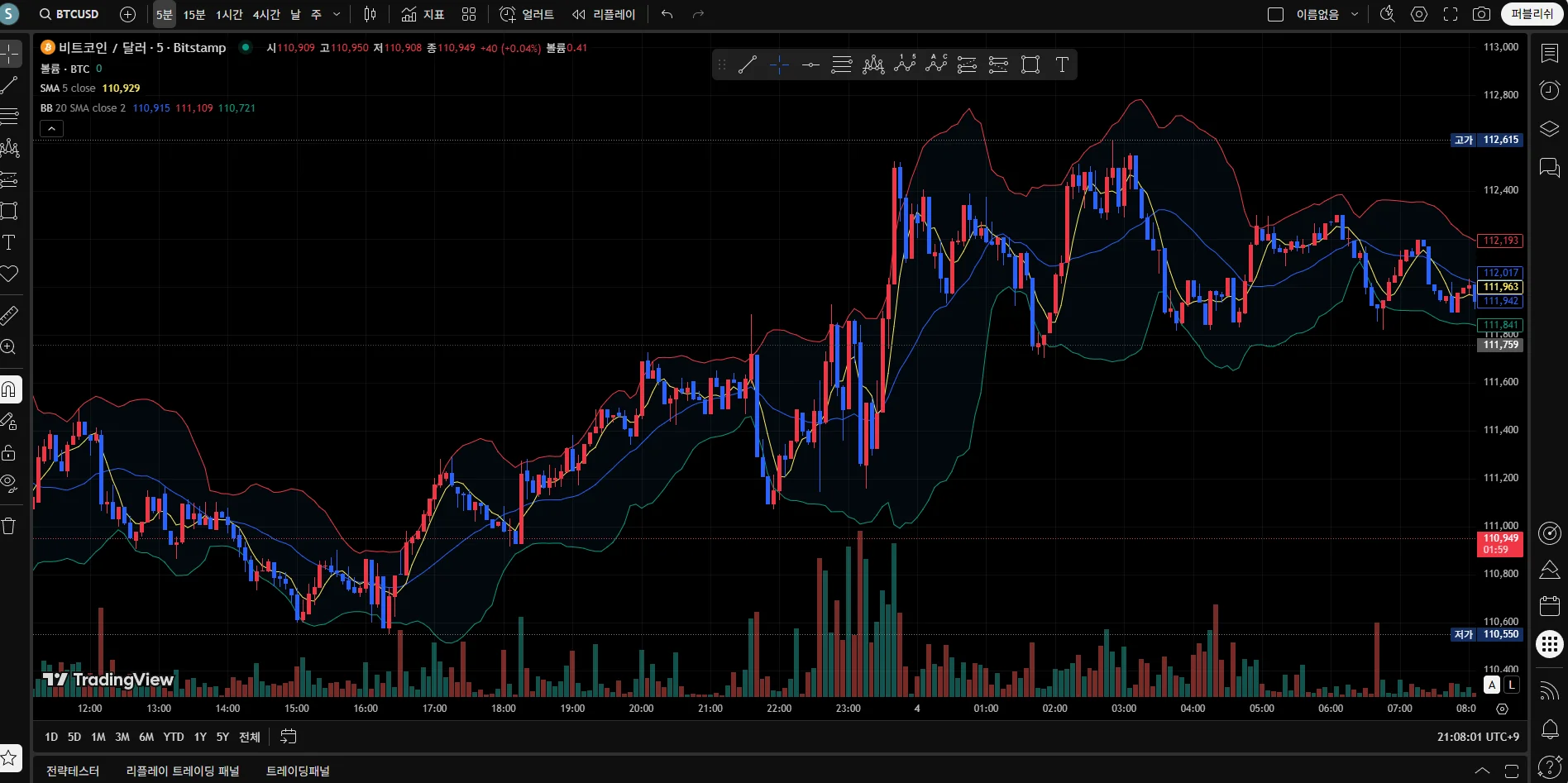1568x783 pixels.
Task: Open the 이름없음 layout dropdown arrow
Action: pyautogui.click(x=1355, y=14)
